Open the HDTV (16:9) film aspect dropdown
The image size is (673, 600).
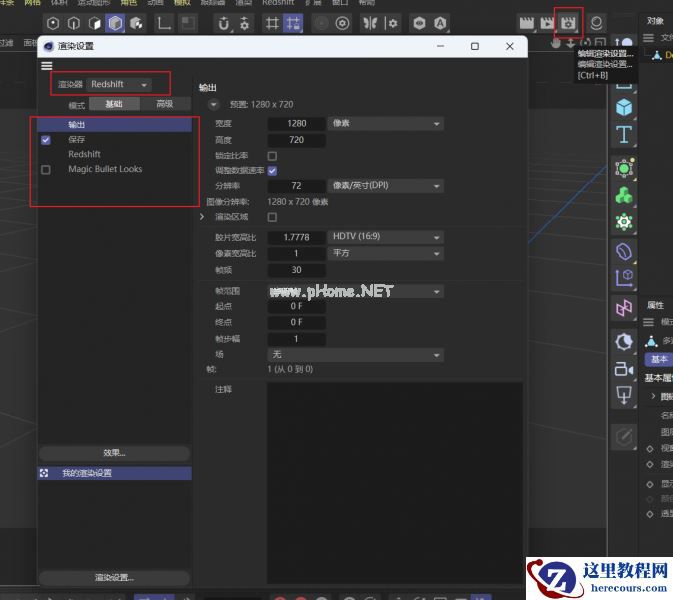pyautogui.click(x=386, y=237)
